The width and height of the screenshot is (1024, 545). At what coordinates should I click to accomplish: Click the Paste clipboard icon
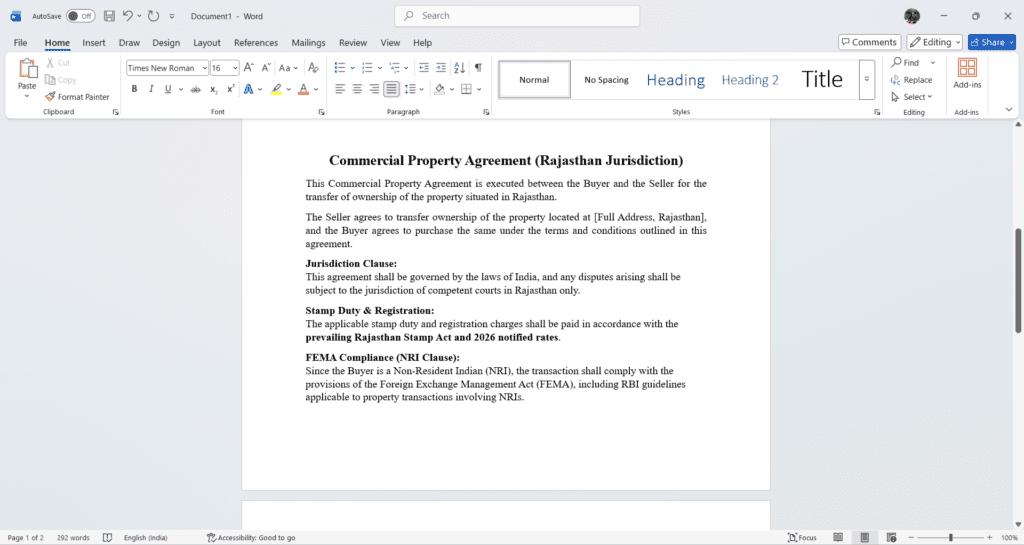tap(27, 69)
